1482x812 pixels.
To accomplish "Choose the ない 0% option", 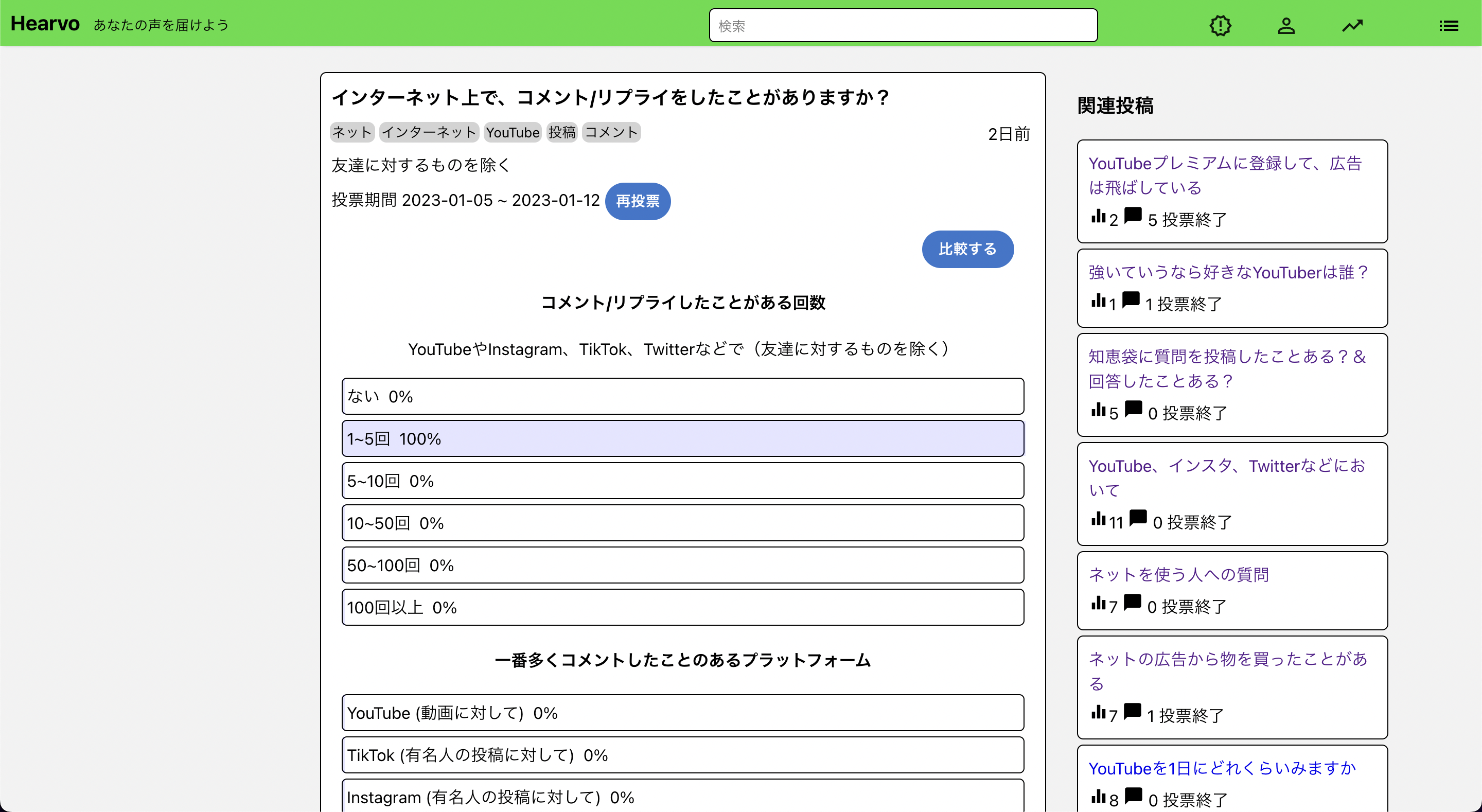I will 683,397.
